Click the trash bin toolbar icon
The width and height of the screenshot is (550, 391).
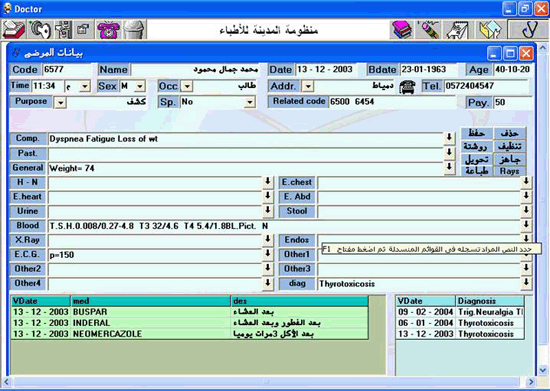point(134,30)
